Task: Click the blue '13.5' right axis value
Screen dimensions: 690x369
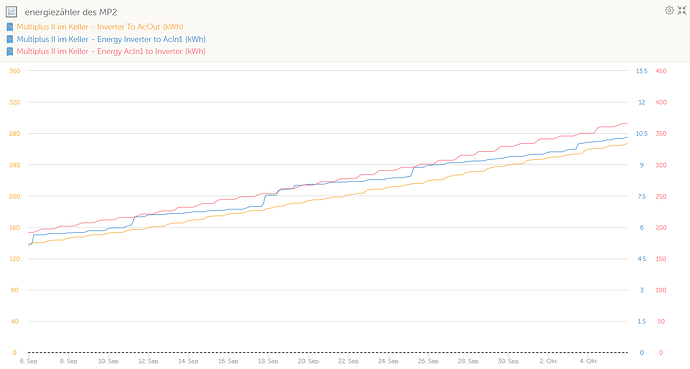Action: click(642, 71)
